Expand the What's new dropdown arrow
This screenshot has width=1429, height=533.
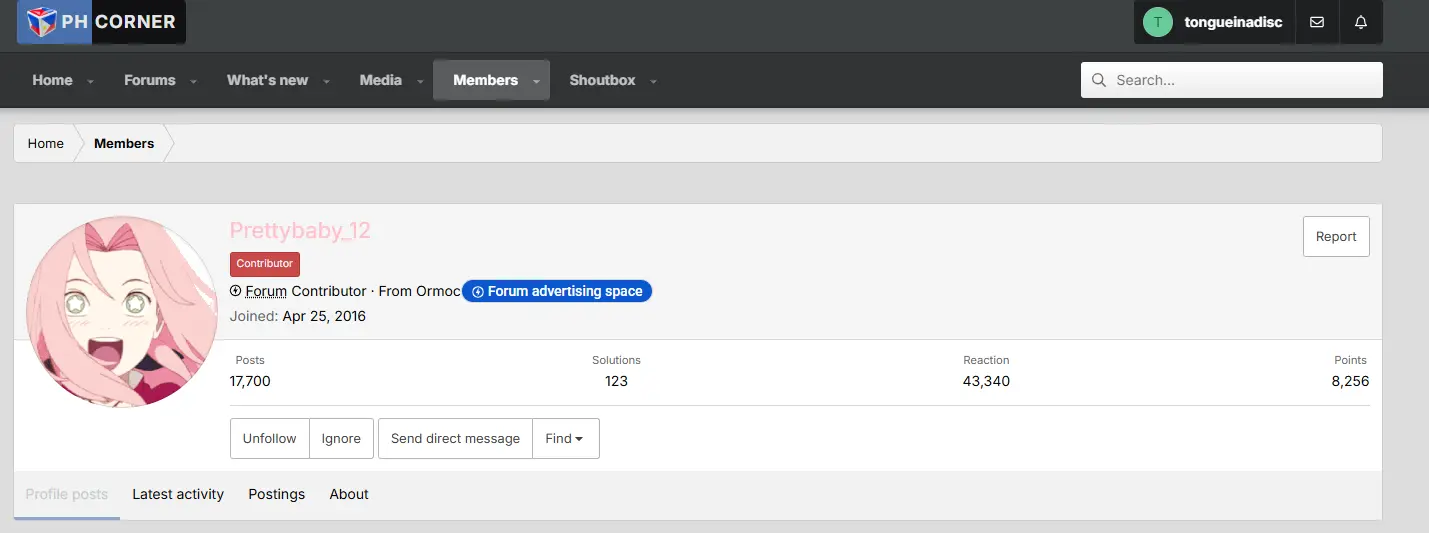coord(326,81)
